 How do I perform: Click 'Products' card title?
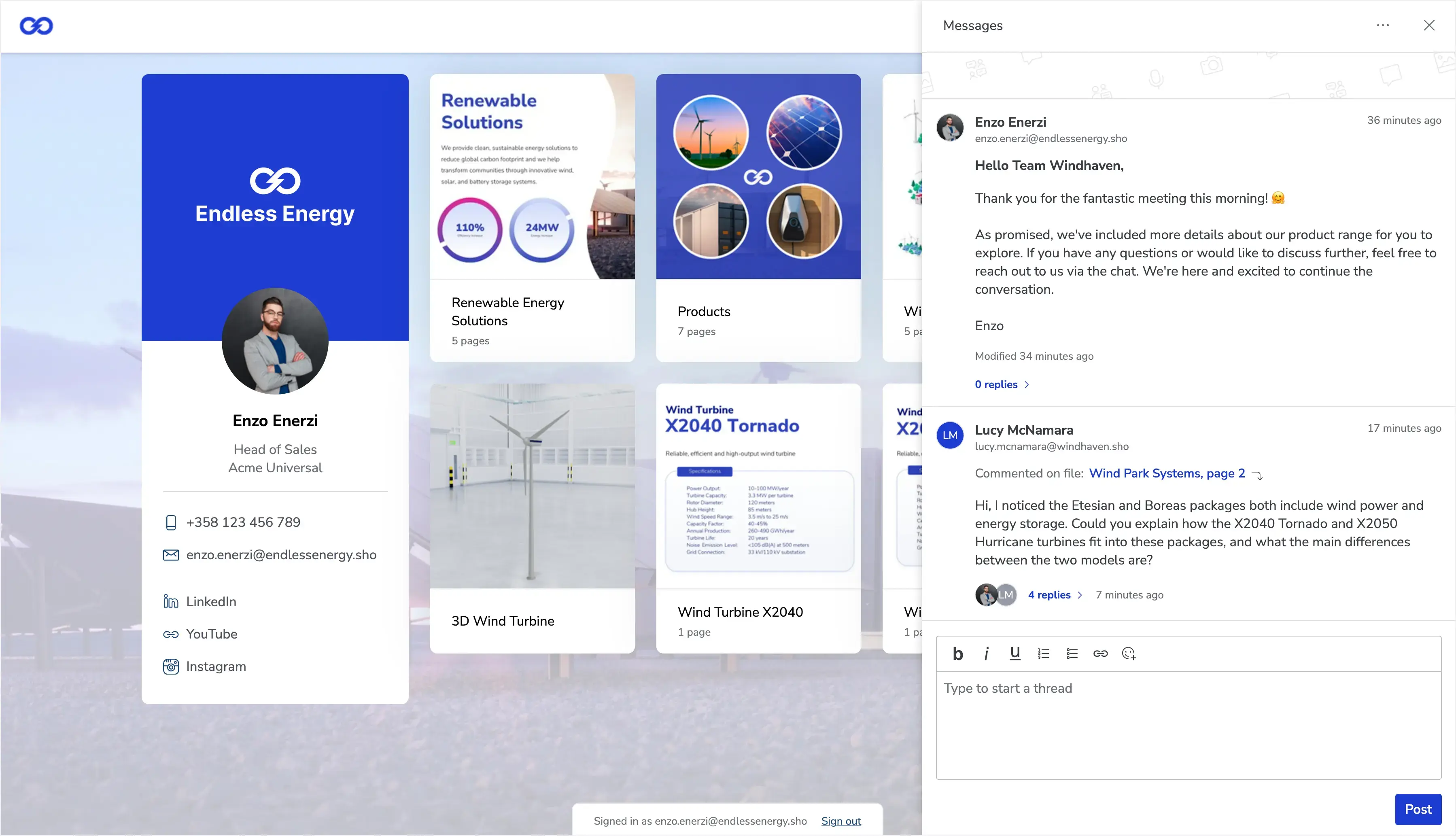(x=704, y=311)
